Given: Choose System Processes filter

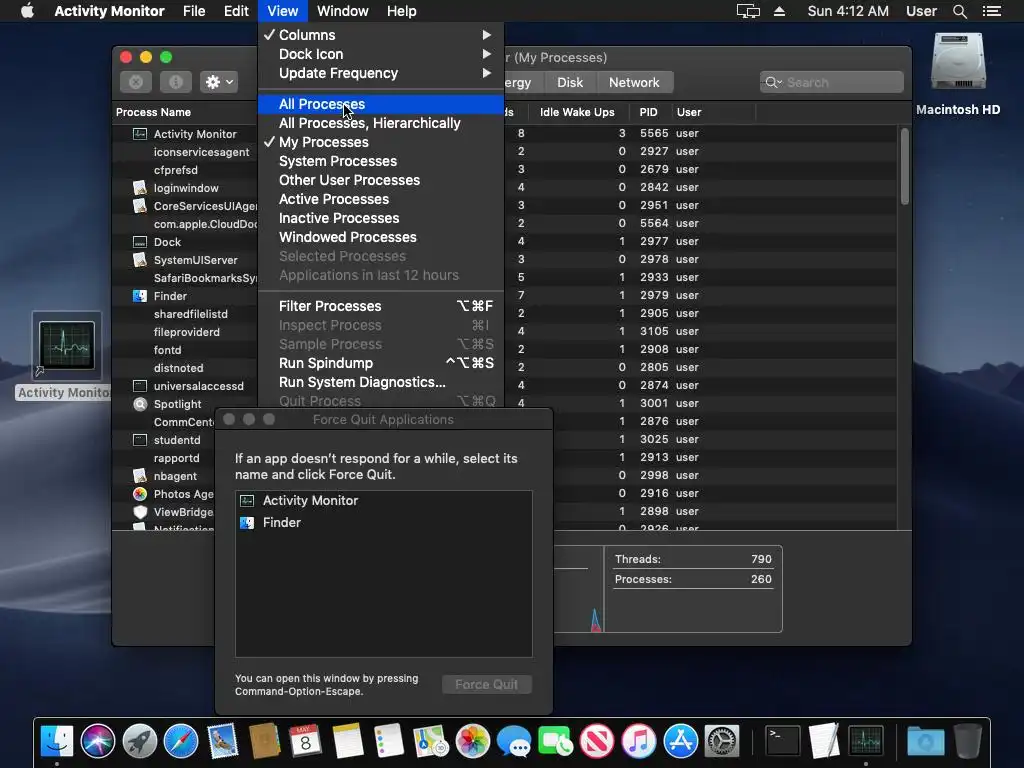Looking at the screenshot, I should click(x=381, y=161).
